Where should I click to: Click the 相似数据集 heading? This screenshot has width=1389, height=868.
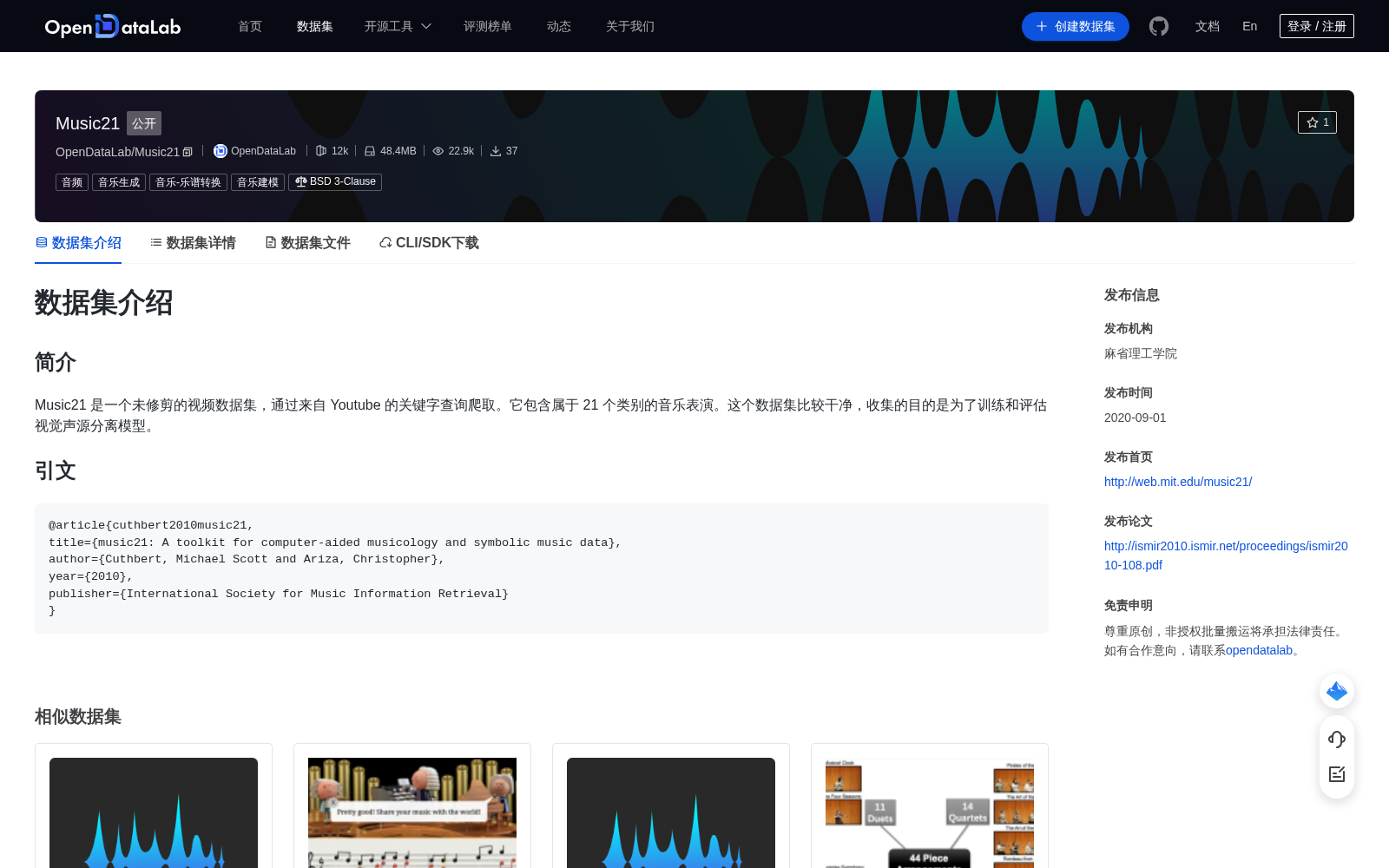click(78, 717)
